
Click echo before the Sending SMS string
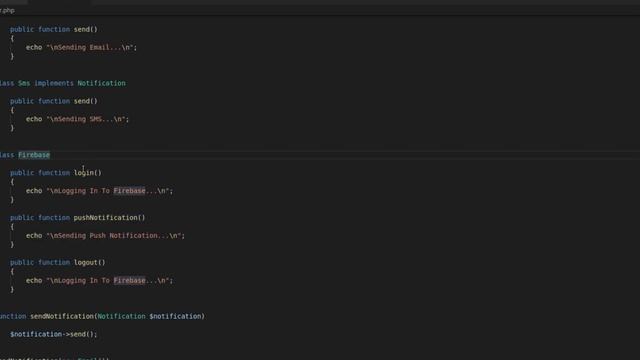pos(34,119)
